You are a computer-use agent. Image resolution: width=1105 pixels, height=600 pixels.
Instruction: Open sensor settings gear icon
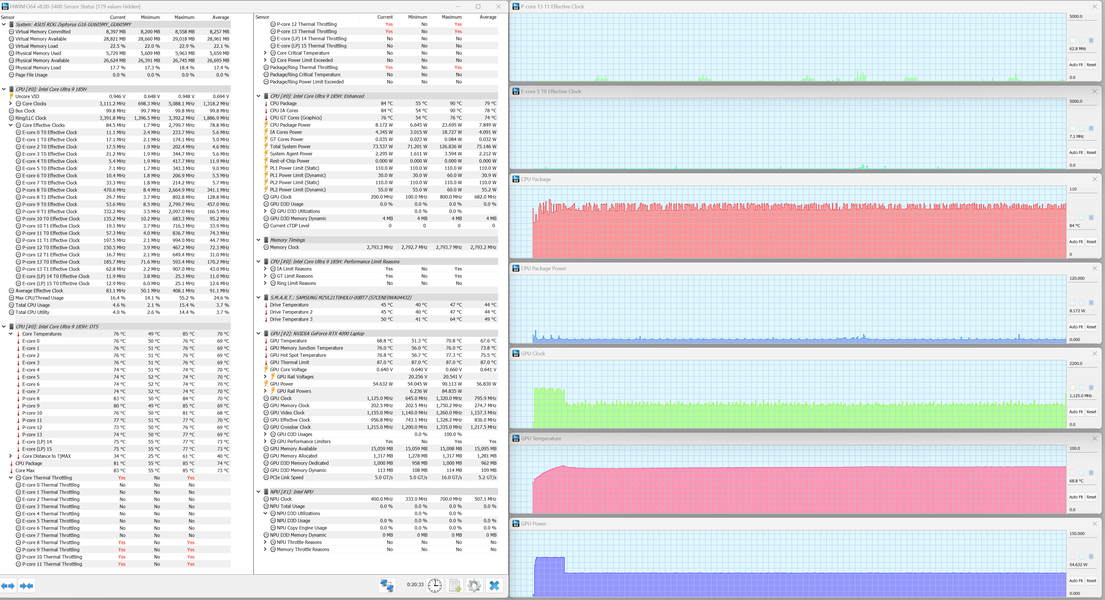(474, 585)
